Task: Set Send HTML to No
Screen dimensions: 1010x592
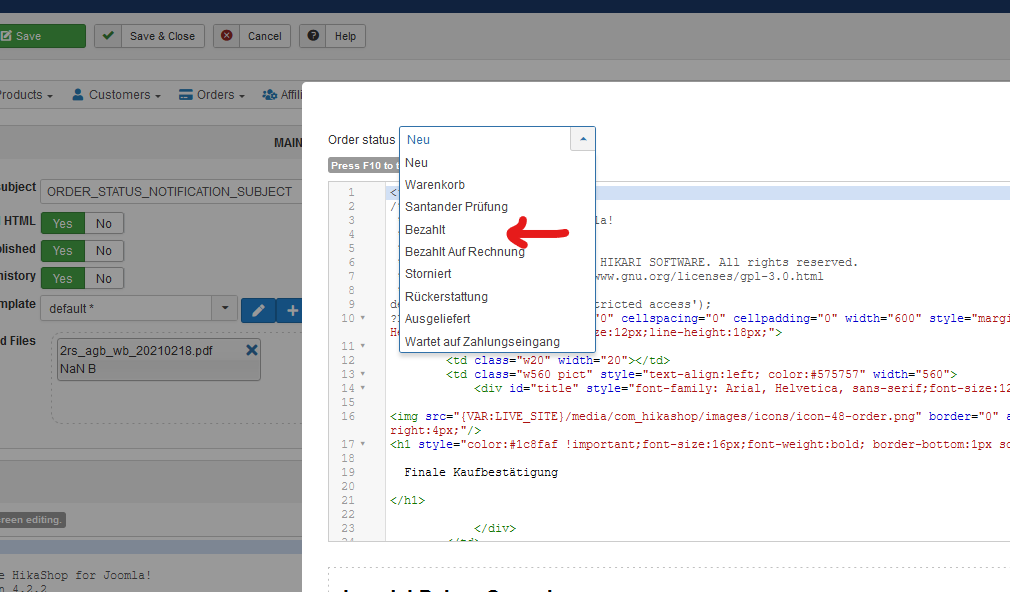Action: pos(104,223)
